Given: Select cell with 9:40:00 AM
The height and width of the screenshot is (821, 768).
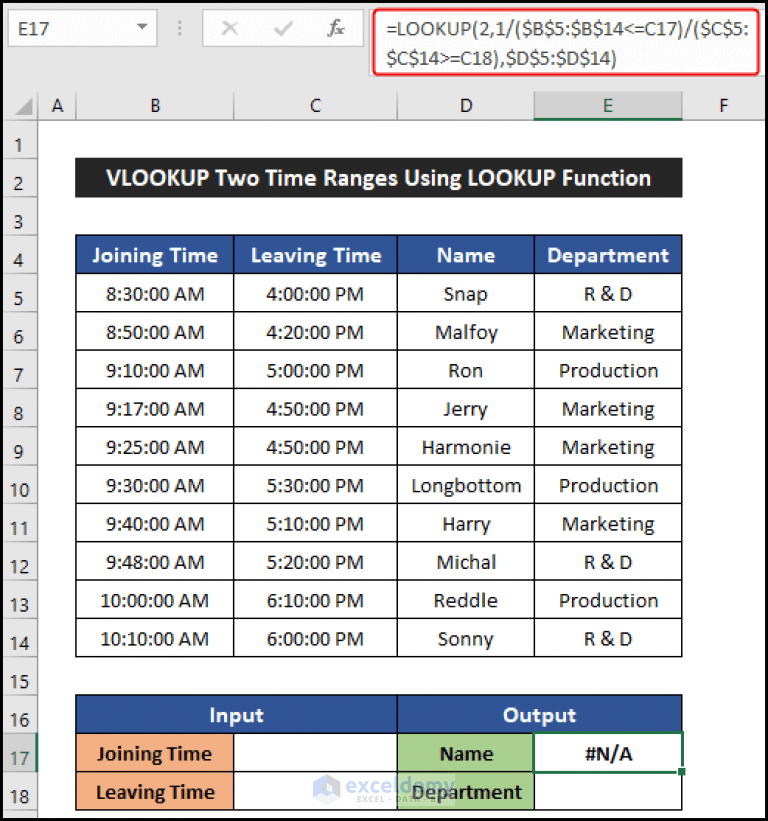Looking at the screenshot, I should pyautogui.click(x=155, y=524).
